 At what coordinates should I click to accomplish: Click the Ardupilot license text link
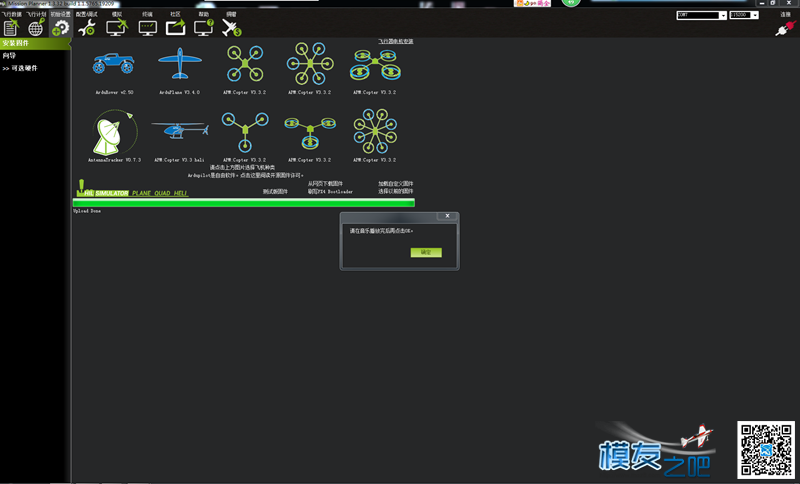pos(245,175)
